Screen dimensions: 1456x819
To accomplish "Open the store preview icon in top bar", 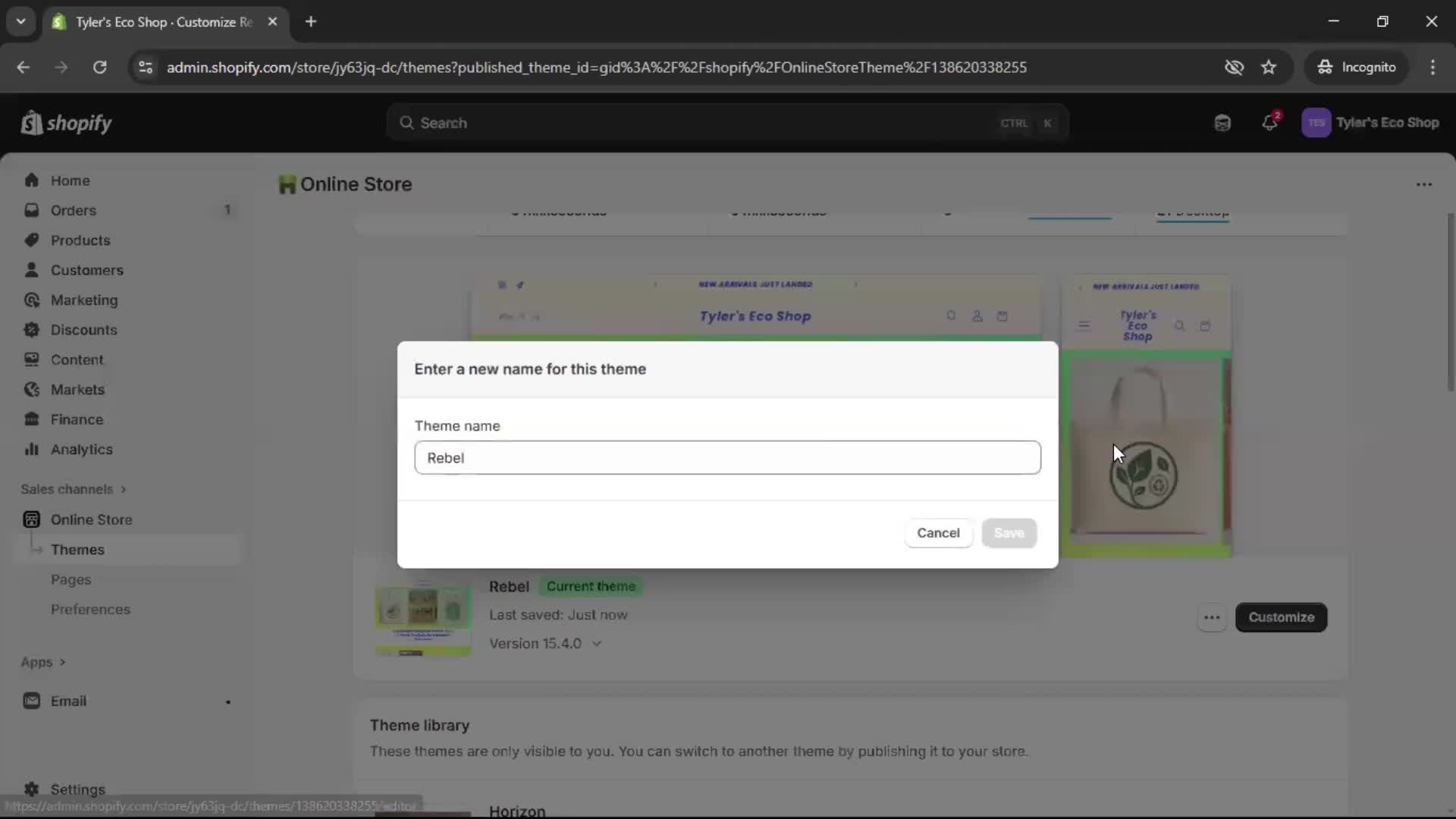I will (1222, 122).
